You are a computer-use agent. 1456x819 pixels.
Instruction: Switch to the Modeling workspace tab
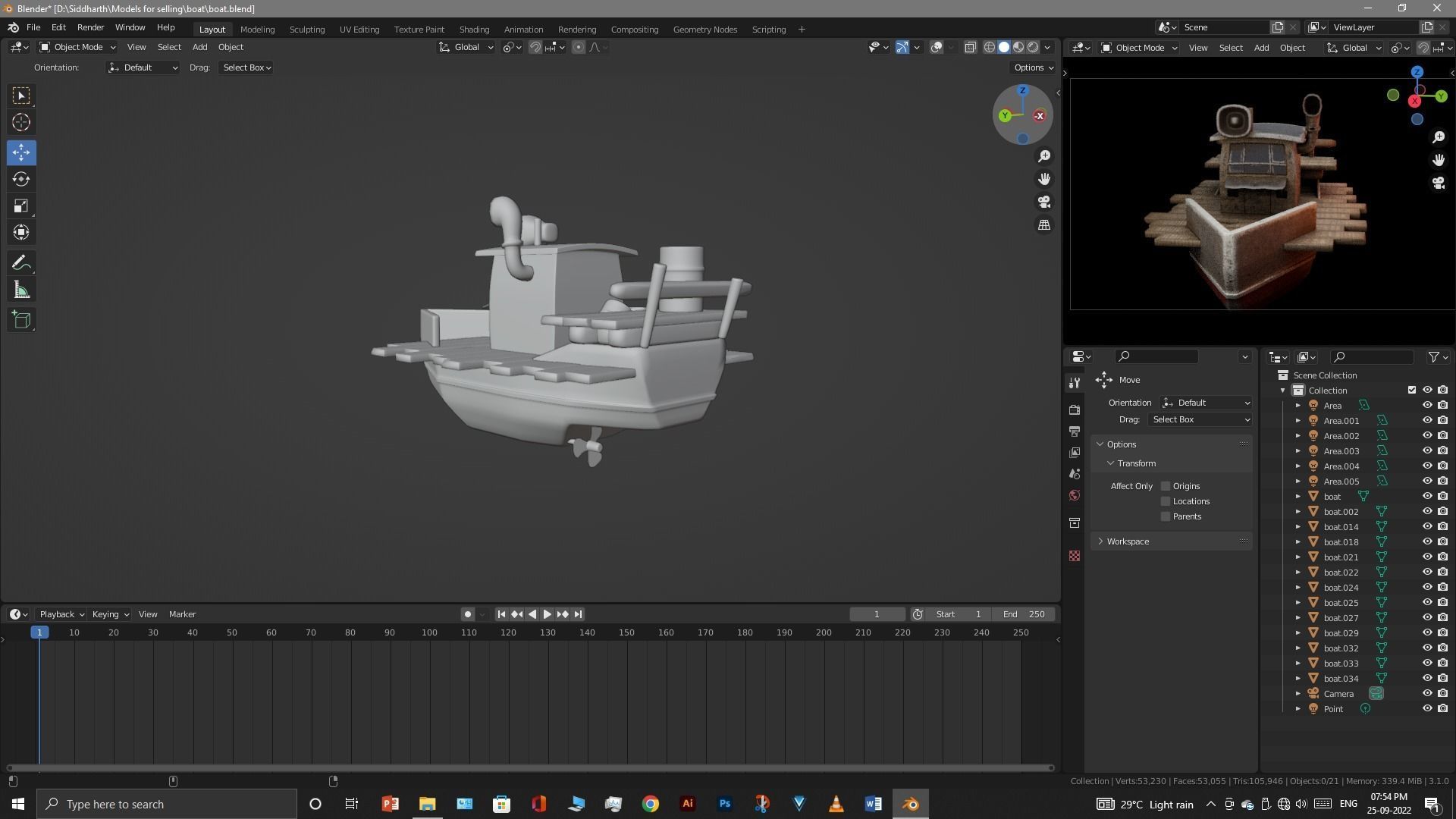tap(257, 30)
